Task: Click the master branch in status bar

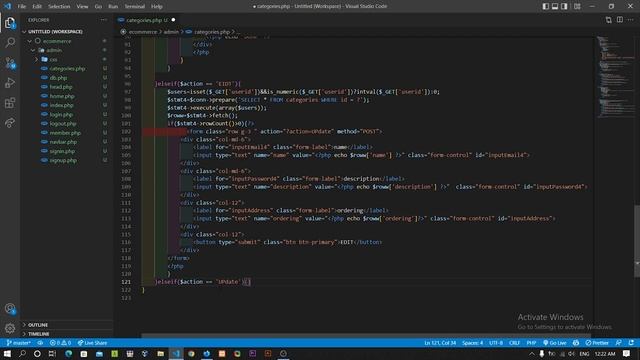Action: [x=18, y=343]
